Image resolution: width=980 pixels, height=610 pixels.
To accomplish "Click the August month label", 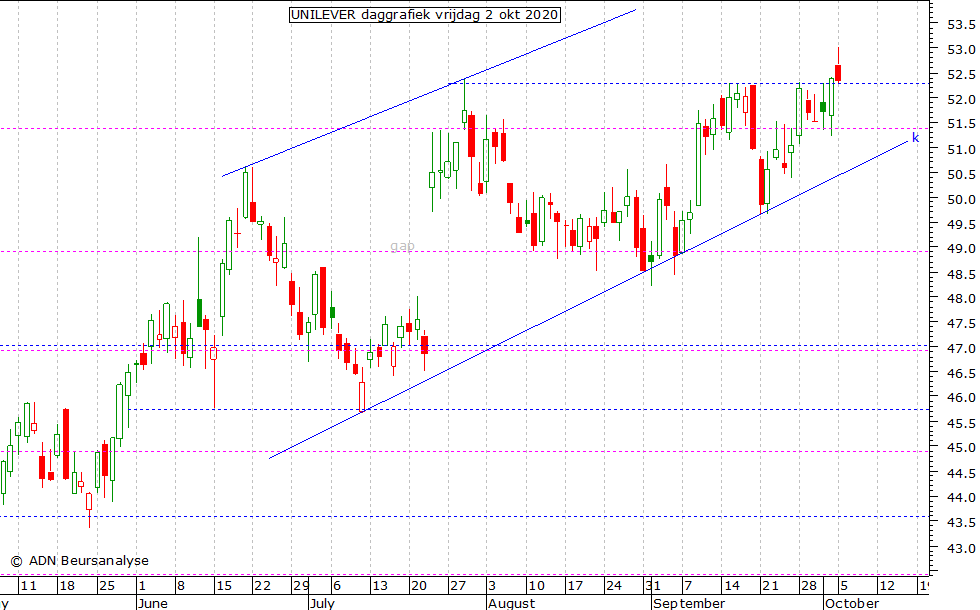I will click(512, 603).
